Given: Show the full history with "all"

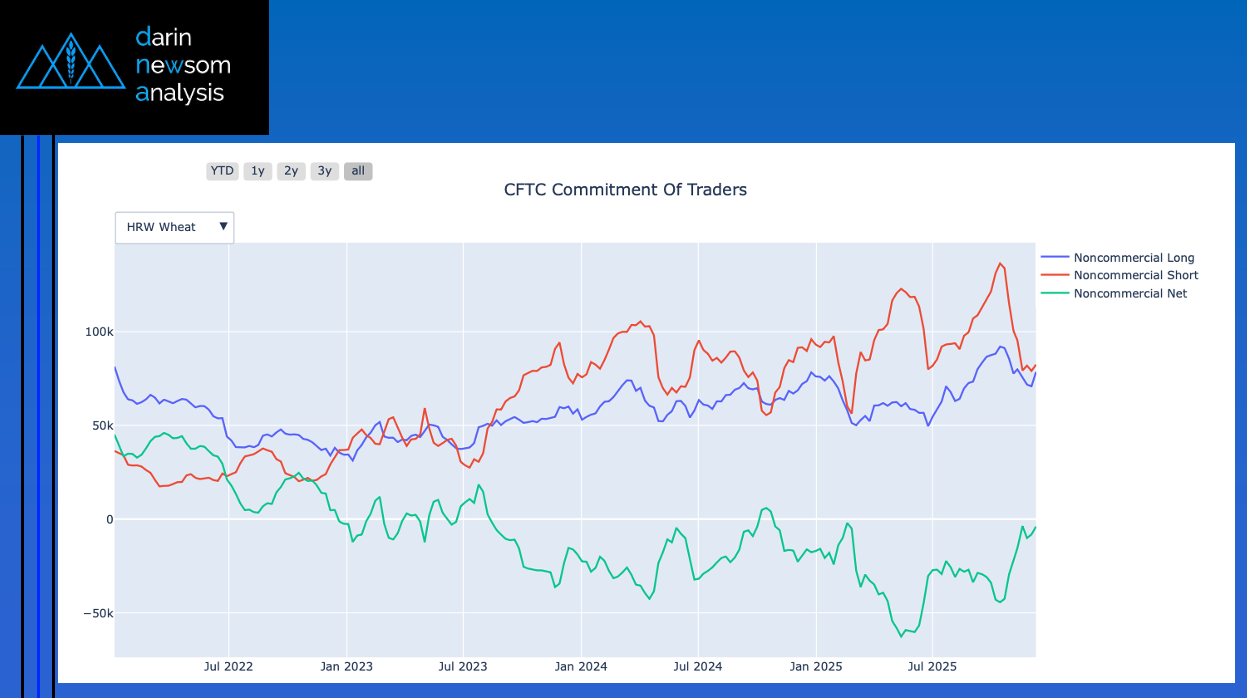Looking at the screenshot, I should (358, 171).
